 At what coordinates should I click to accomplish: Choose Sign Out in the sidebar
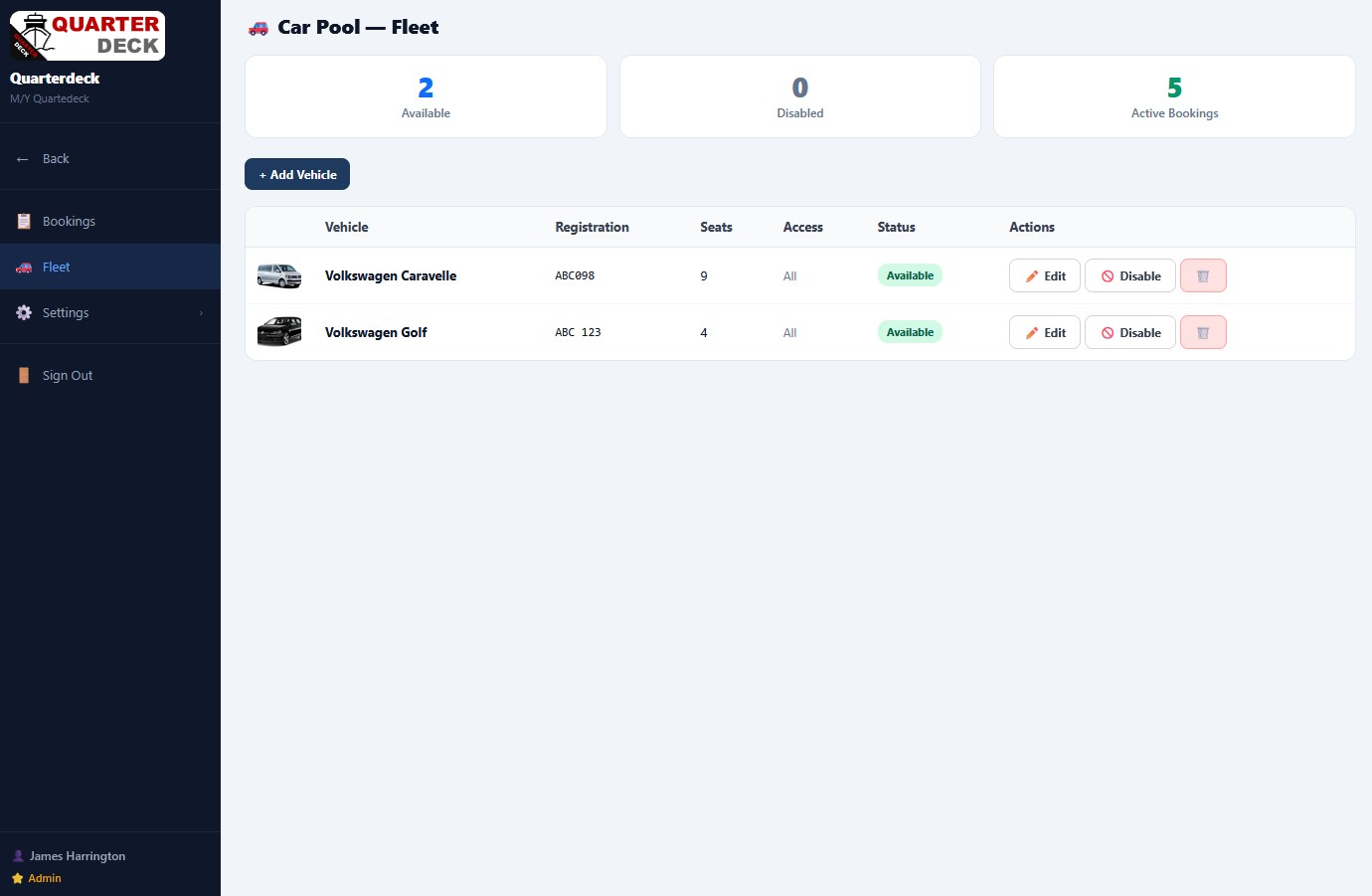click(x=110, y=376)
